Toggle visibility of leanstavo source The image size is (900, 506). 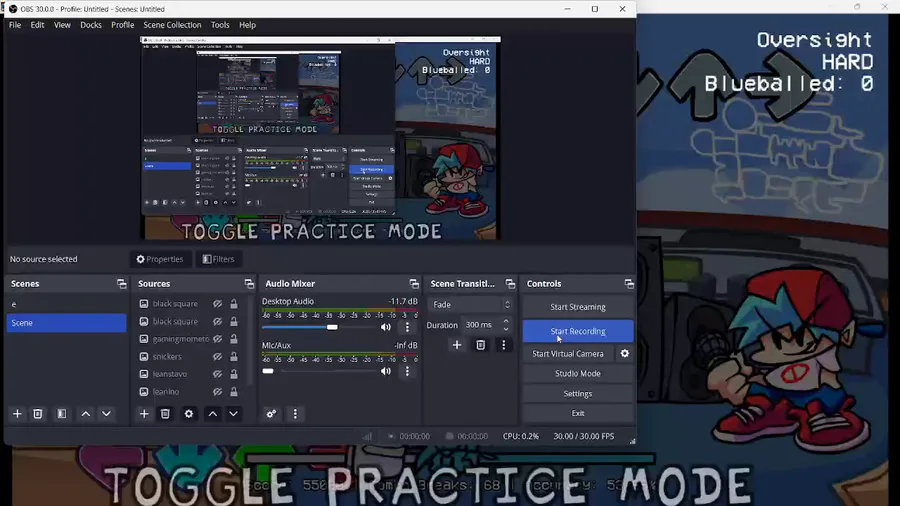(x=218, y=374)
